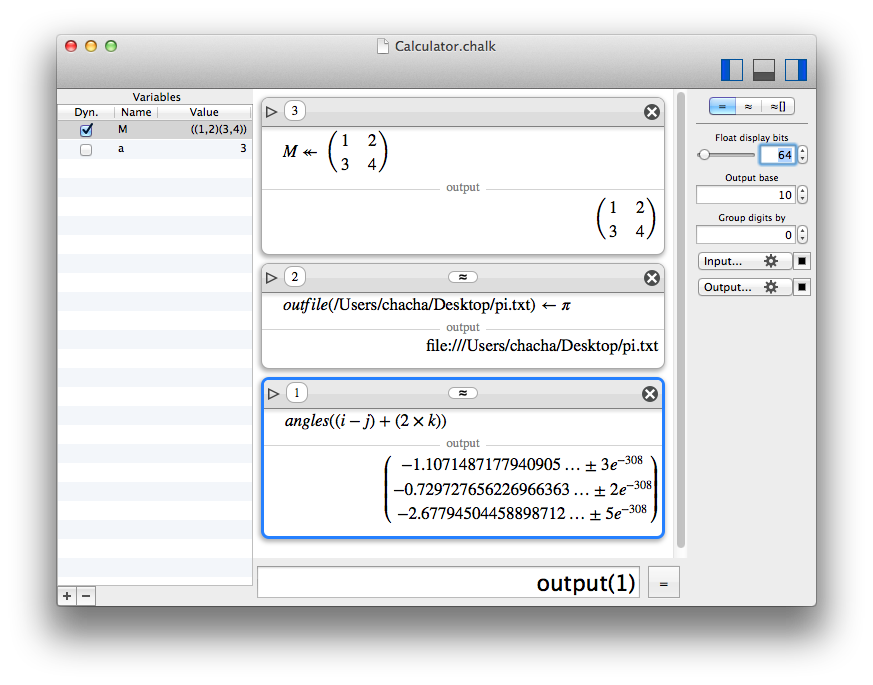The height and width of the screenshot is (685, 873).
Task: Click the Group digits by field
Action: click(x=746, y=234)
